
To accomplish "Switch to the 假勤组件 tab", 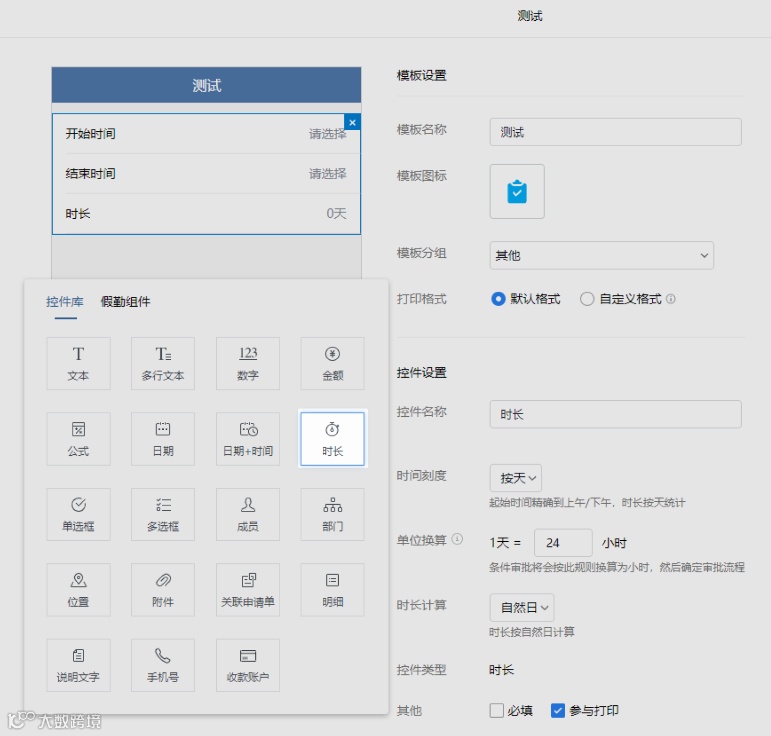I will coord(125,301).
